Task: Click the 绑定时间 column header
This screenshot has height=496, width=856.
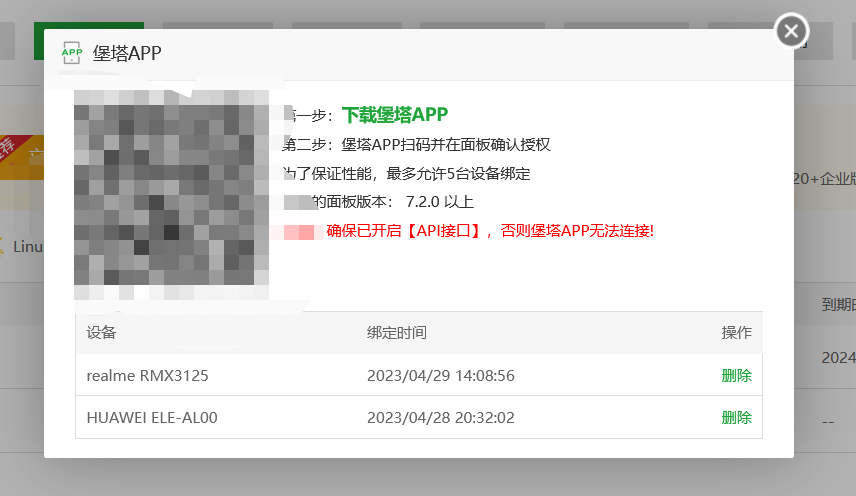Action: [x=396, y=332]
